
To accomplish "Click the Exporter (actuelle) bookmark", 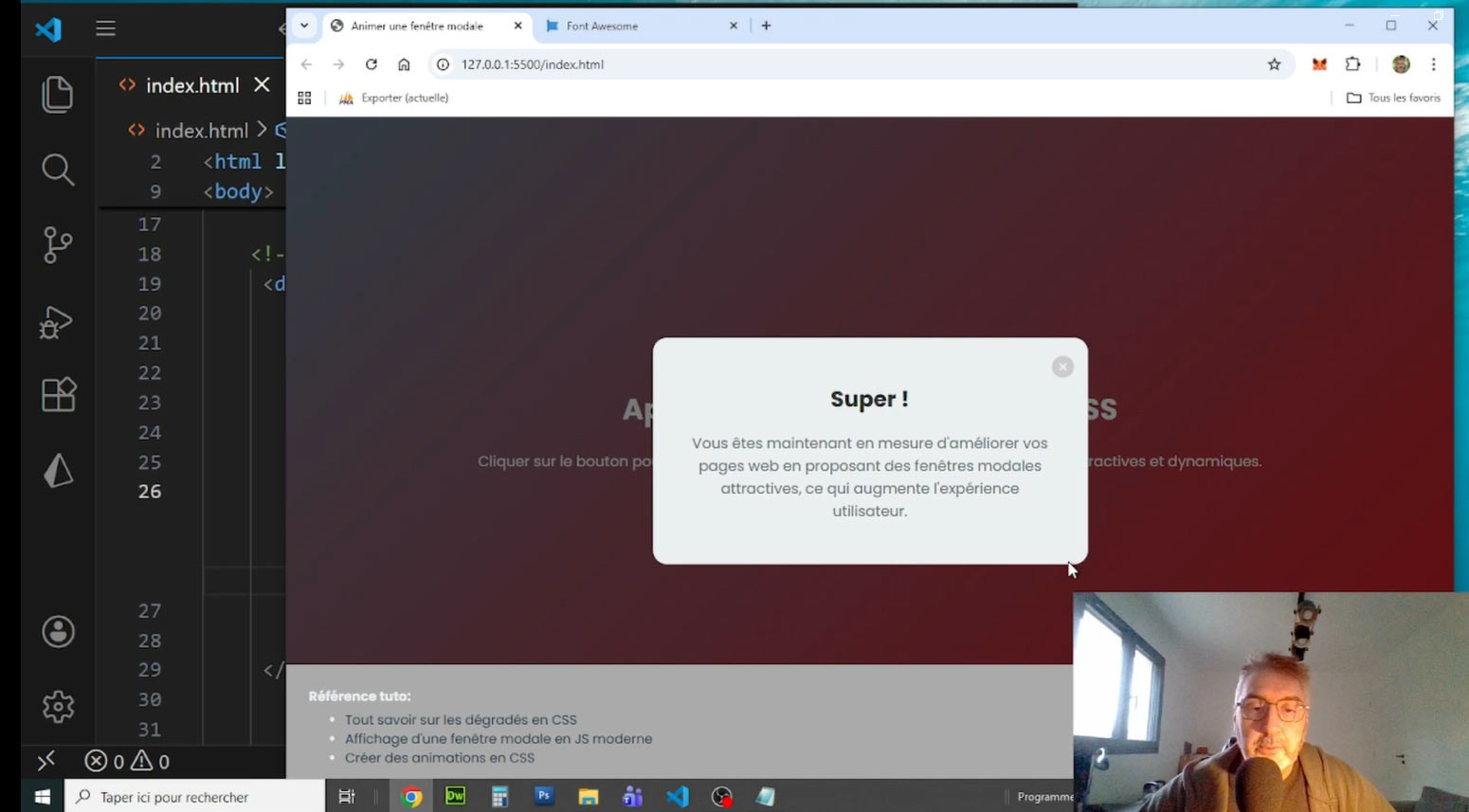I will pos(394,98).
